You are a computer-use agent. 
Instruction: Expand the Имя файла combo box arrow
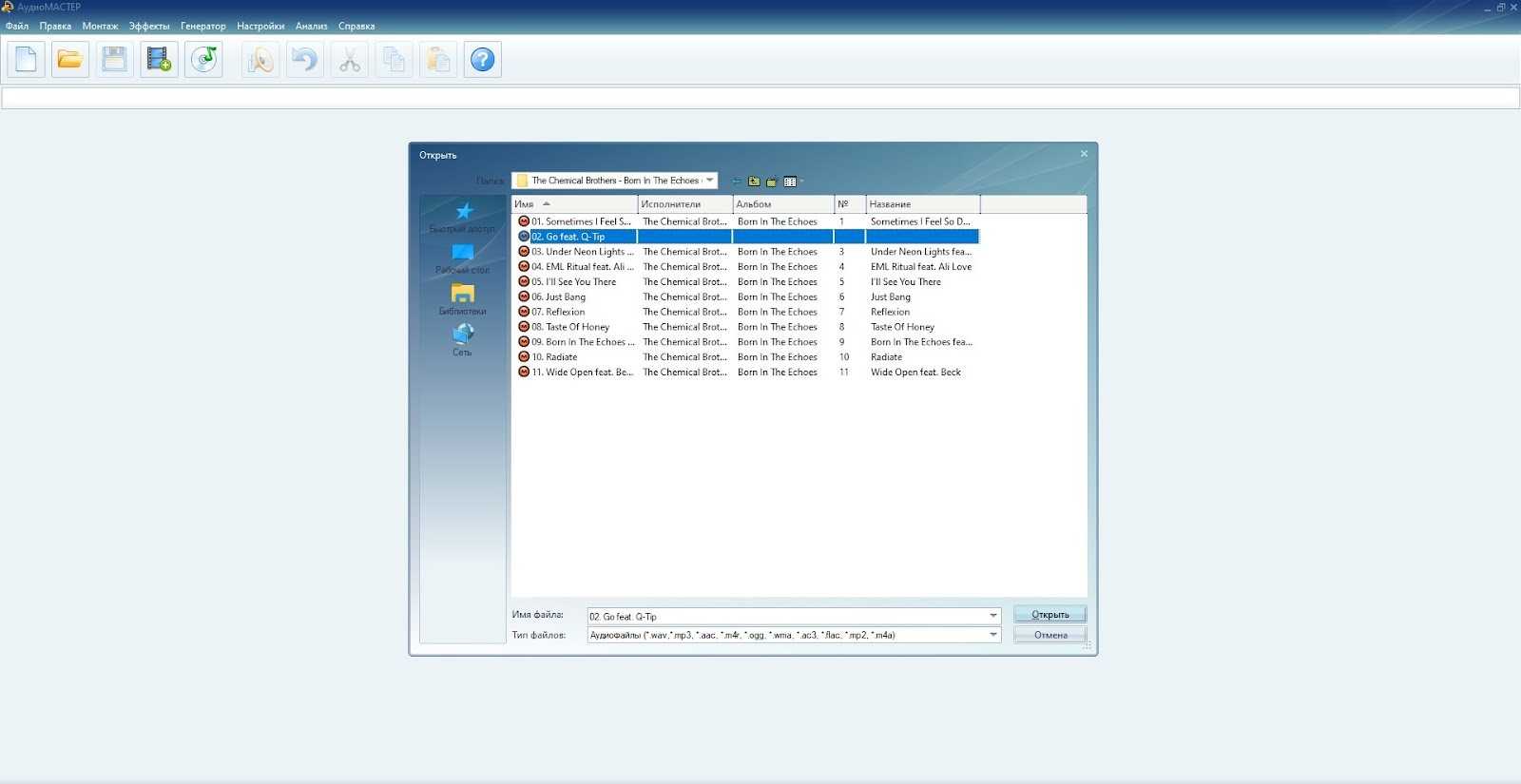993,616
